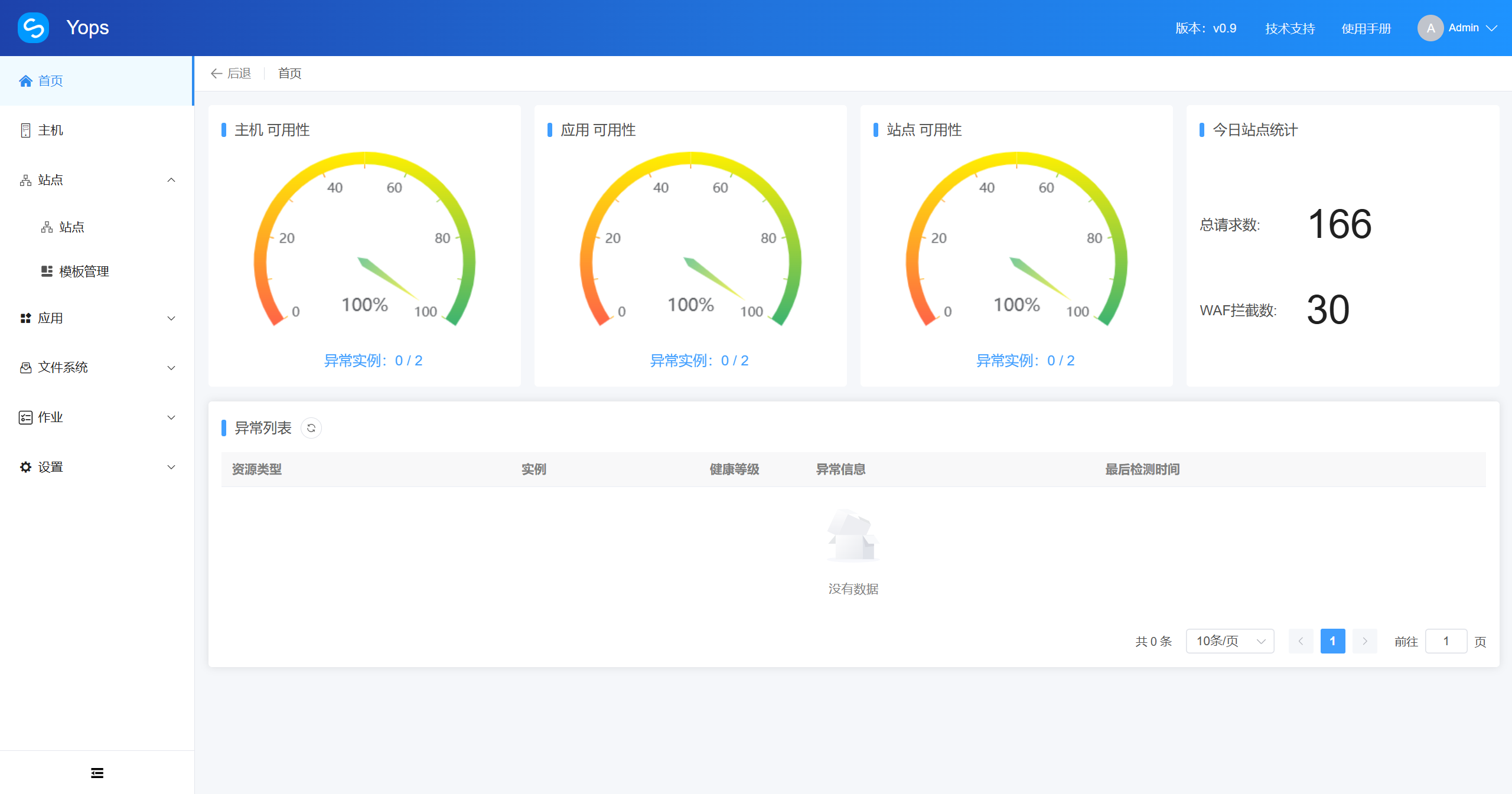Open the 应用 menu item
This screenshot has height=794, width=1512.
pyautogui.click(x=97, y=318)
